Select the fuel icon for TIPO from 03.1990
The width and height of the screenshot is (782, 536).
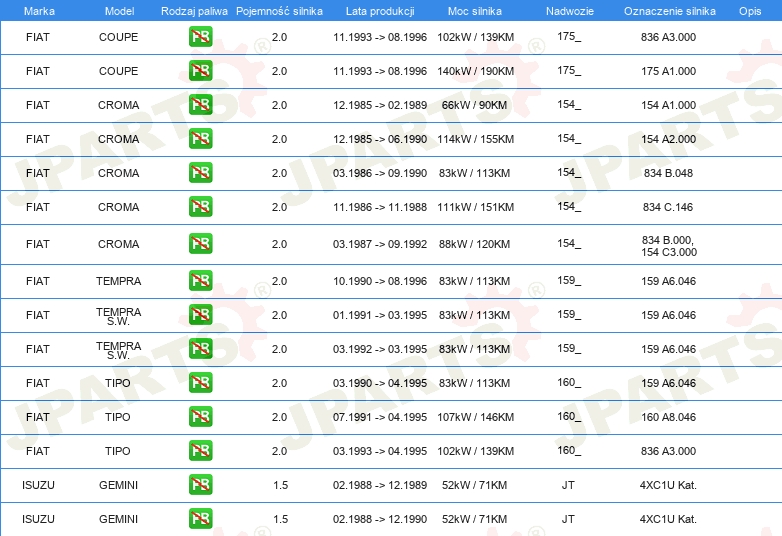coord(200,382)
